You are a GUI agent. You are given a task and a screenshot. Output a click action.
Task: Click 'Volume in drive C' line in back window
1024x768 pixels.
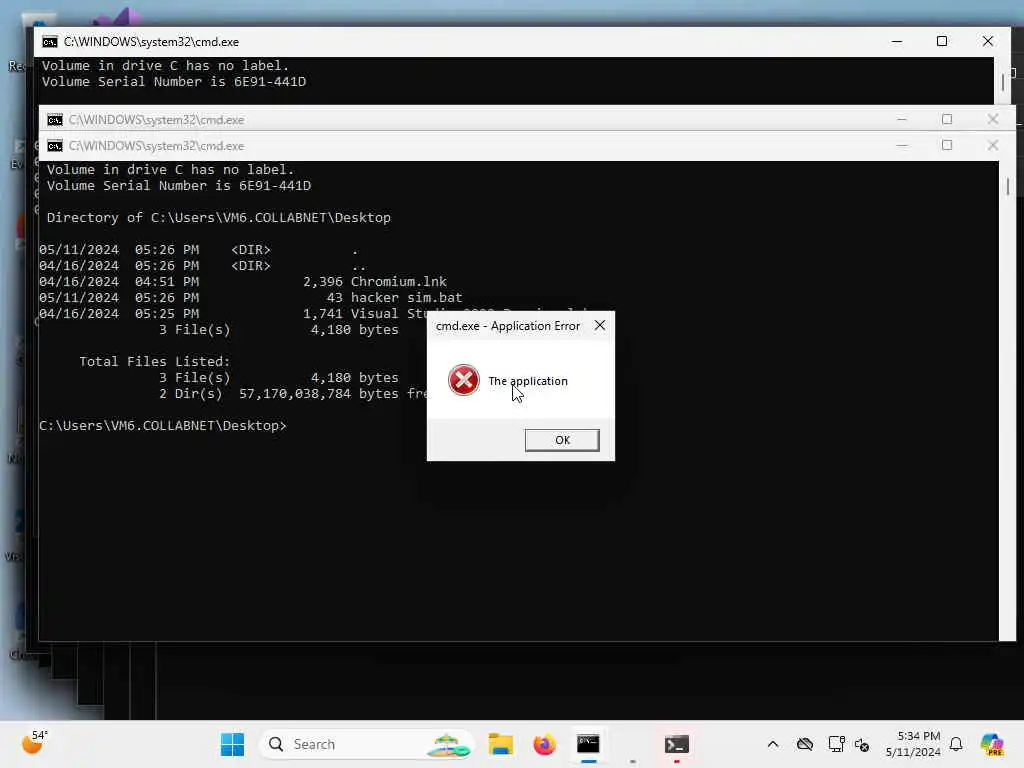[165, 65]
